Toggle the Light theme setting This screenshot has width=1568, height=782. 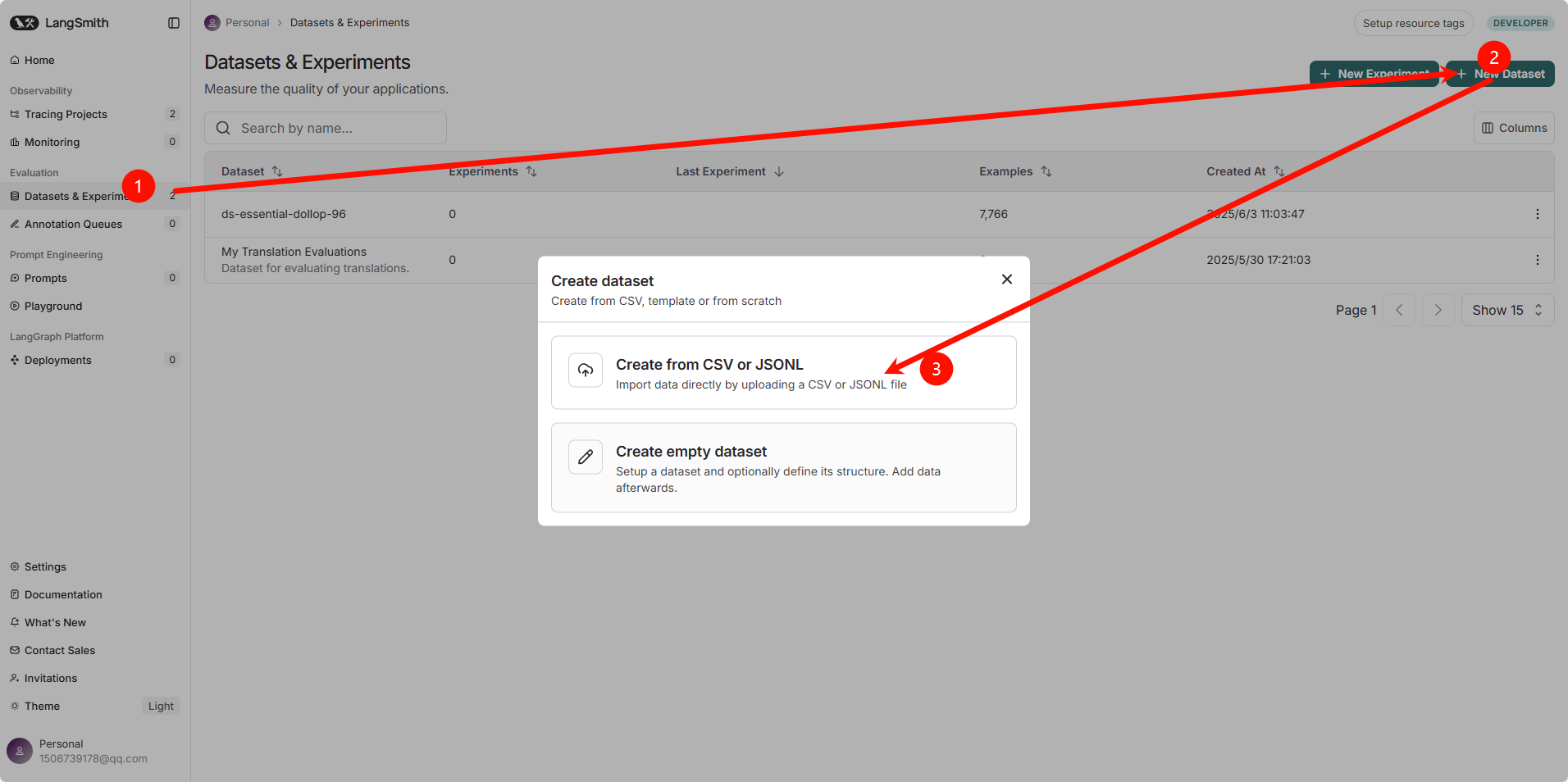click(x=161, y=706)
